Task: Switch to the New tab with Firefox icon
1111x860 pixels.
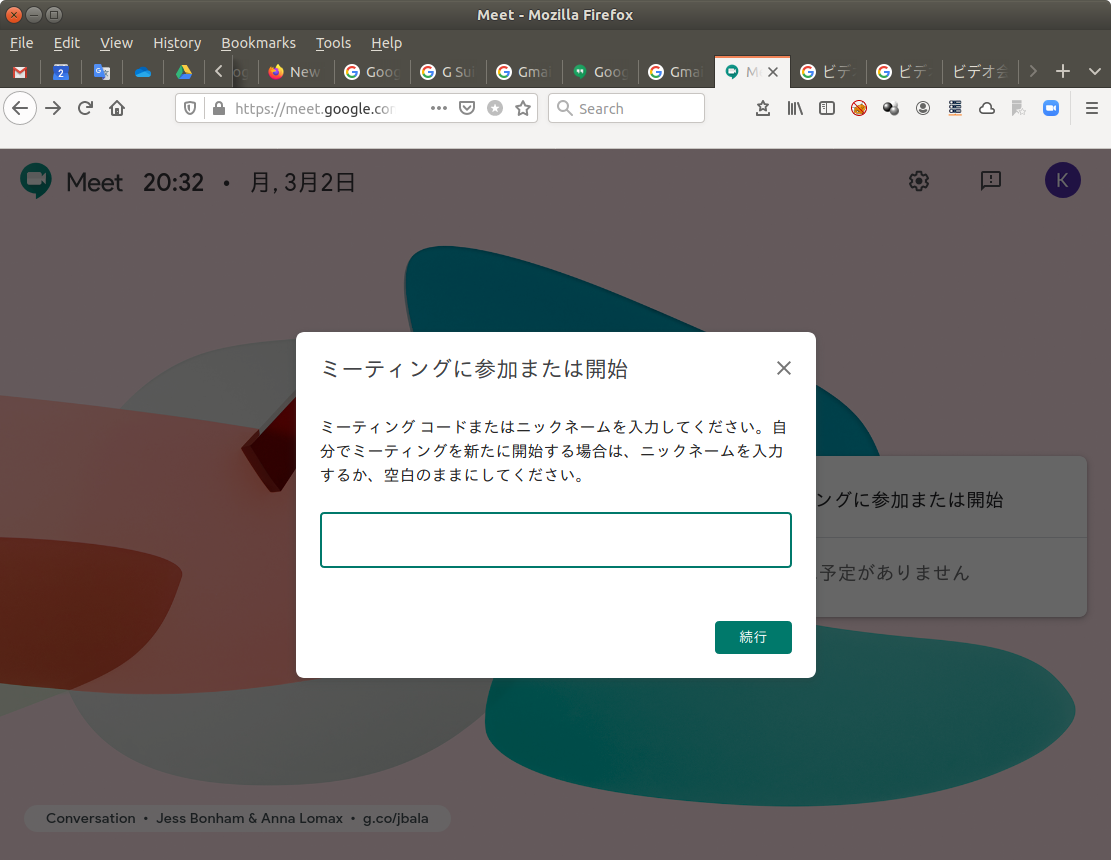Action: click(x=296, y=72)
